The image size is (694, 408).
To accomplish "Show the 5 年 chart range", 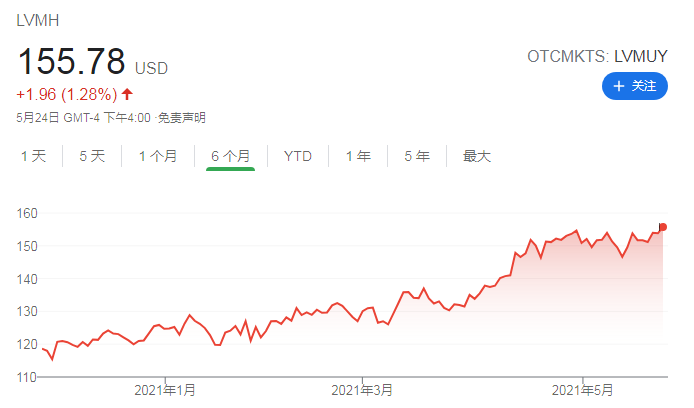I will pos(417,156).
